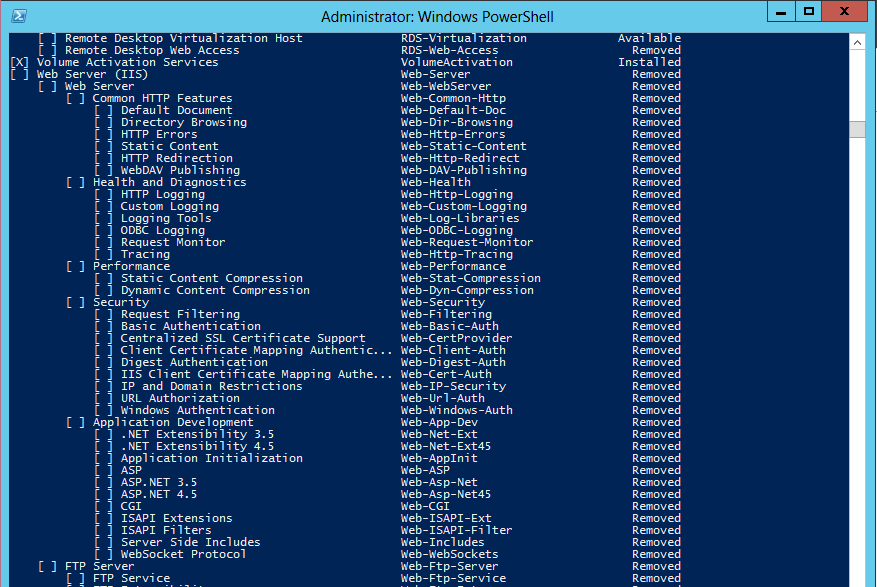Open the PowerShell system menu icon

19,16
